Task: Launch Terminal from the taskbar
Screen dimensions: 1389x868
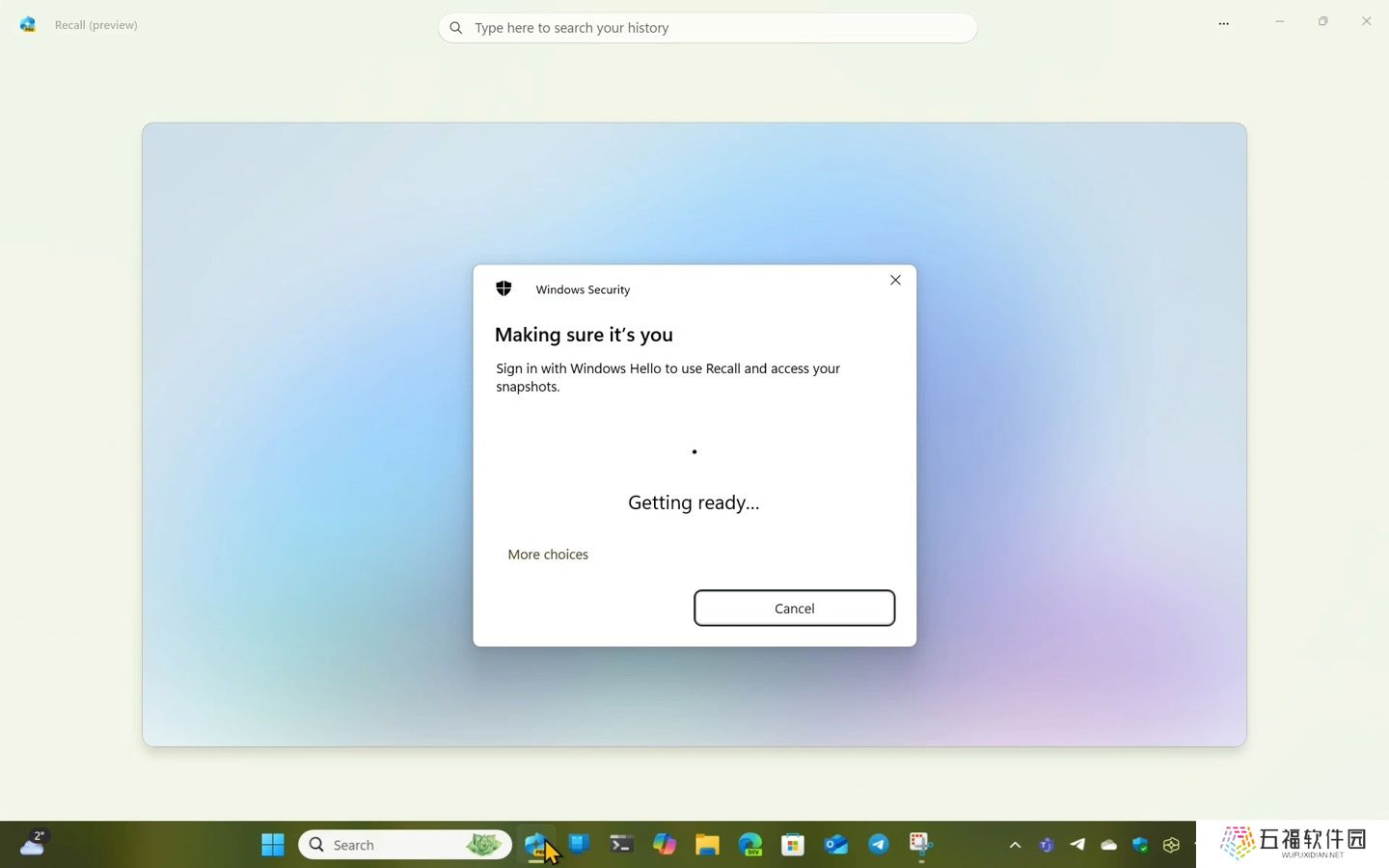Action: [x=621, y=845]
